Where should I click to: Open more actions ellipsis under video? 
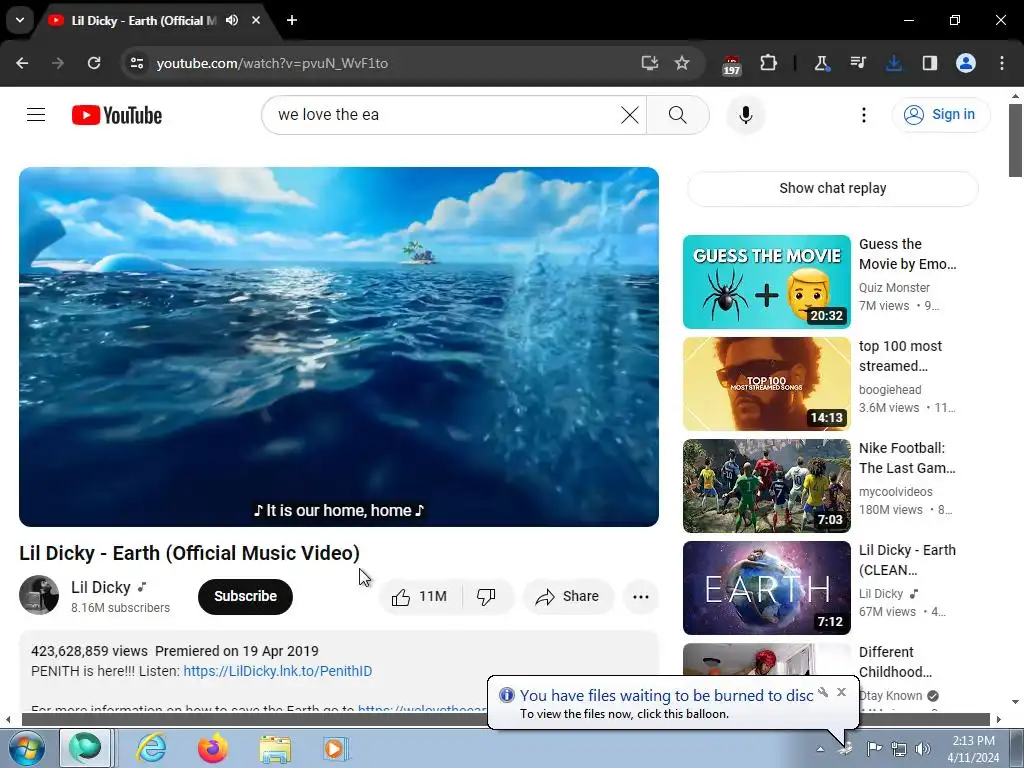click(x=641, y=596)
